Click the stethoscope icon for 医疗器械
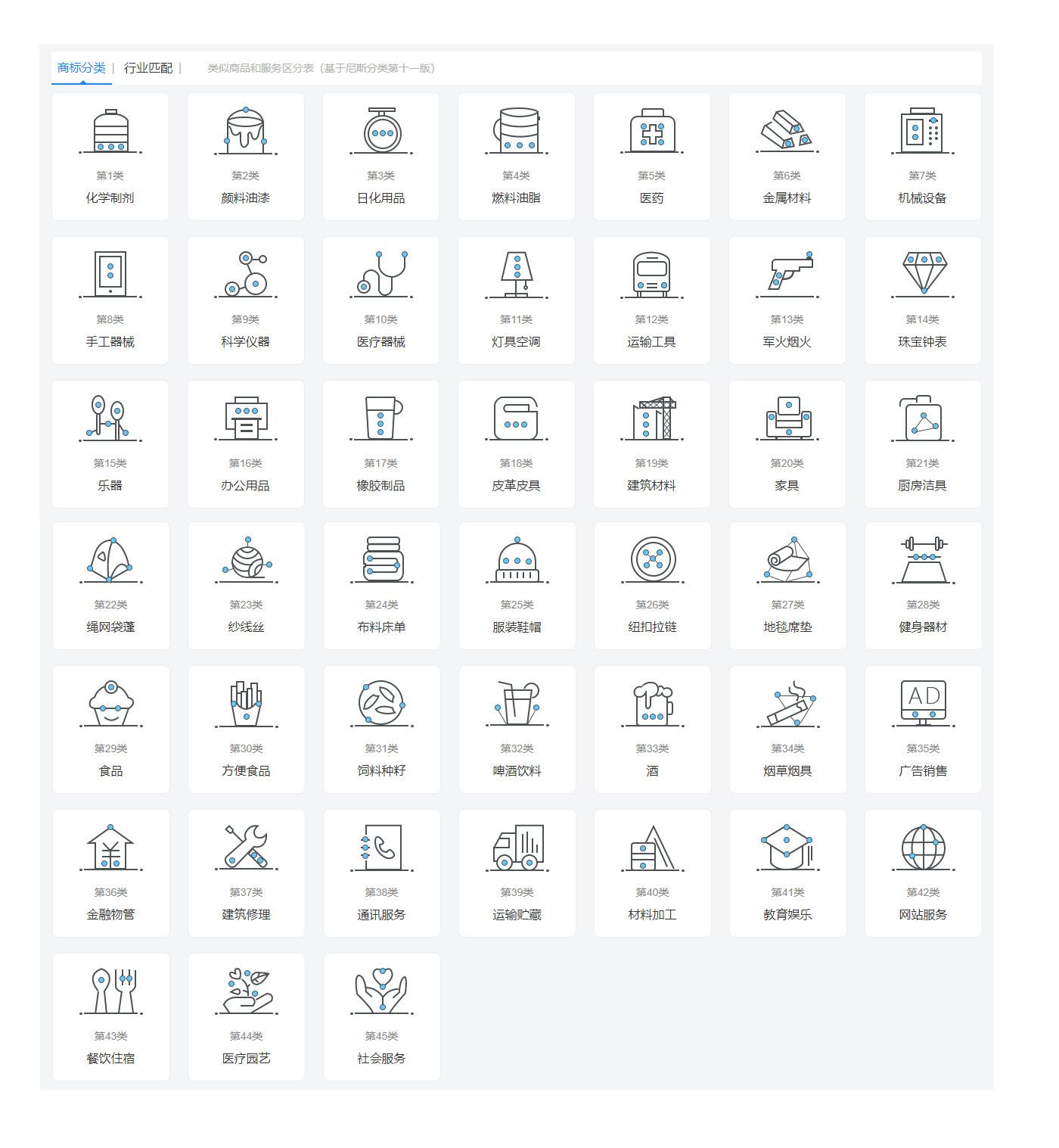The image size is (1059, 1148). pos(382,274)
